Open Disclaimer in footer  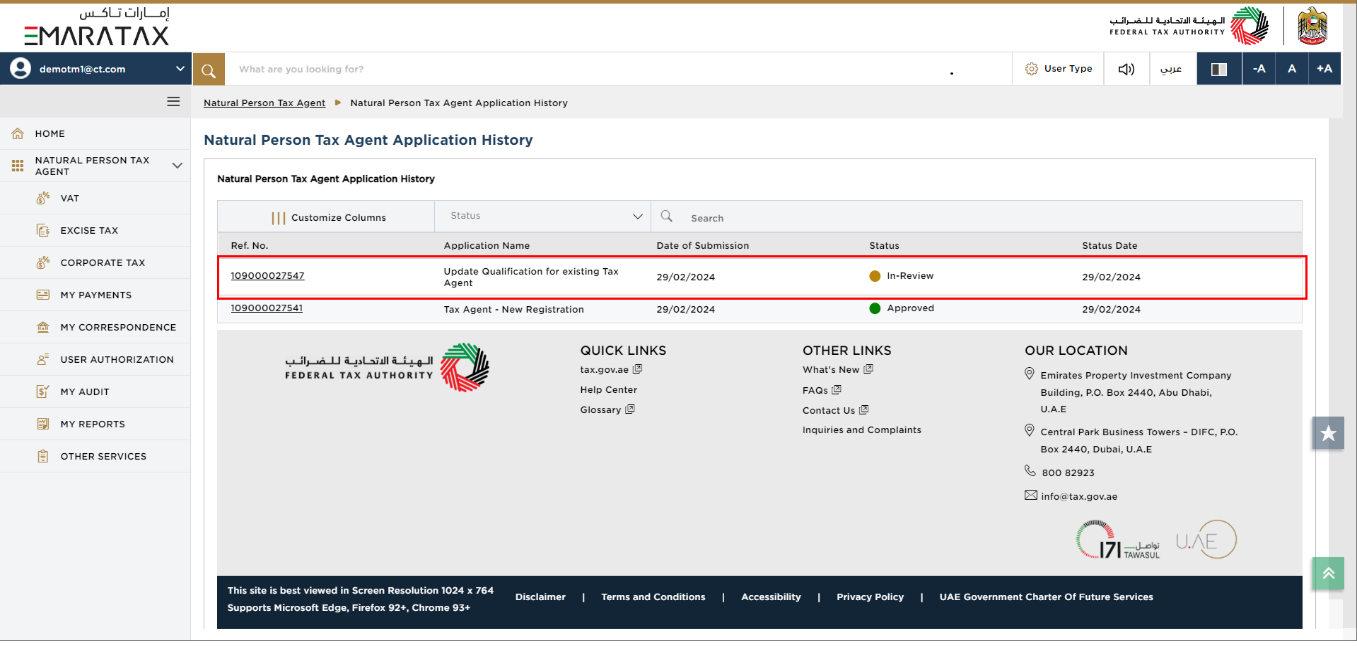click(x=540, y=597)
